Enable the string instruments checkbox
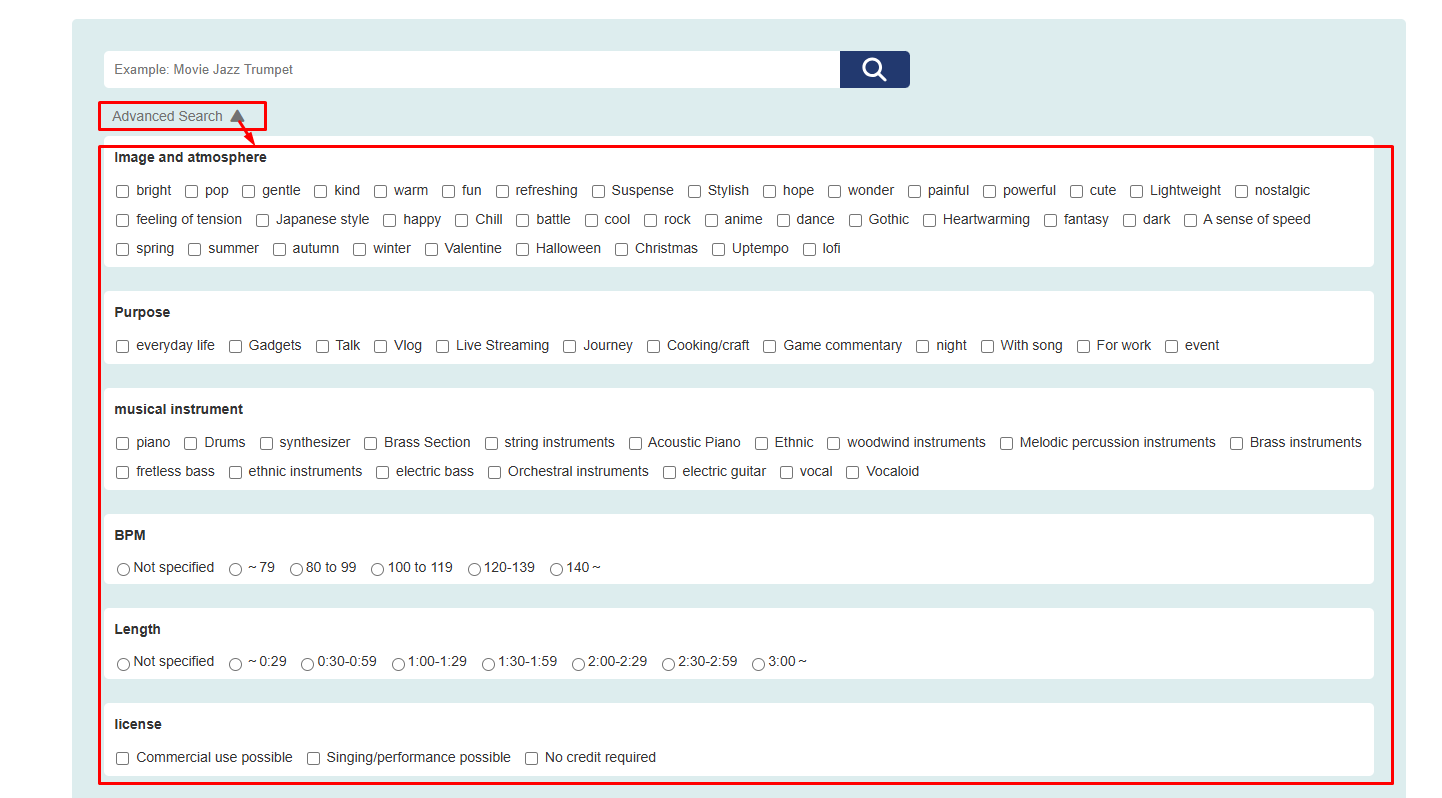This screenshot has width=1442, height=798. (492, 443)
